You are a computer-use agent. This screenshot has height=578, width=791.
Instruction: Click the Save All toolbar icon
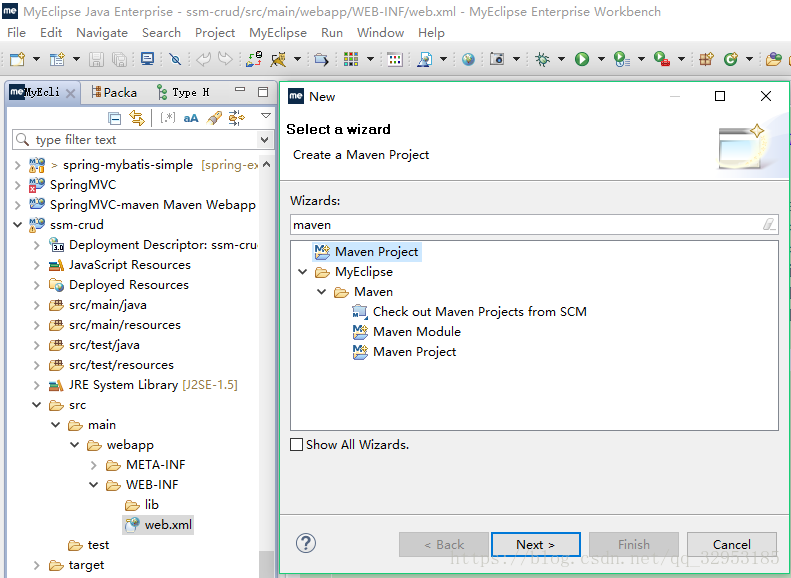pyautogui.click(x=120, y=59)
